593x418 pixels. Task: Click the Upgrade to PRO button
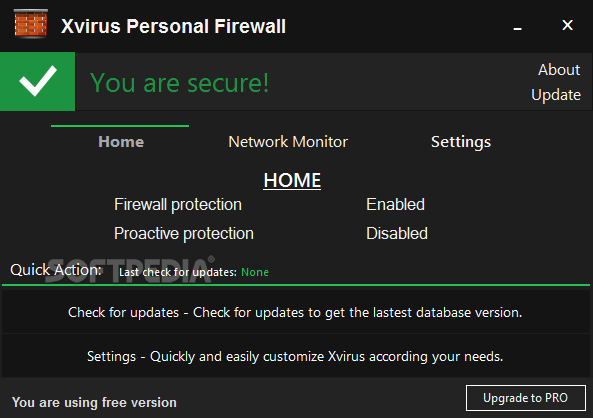[x=526, y=398]
